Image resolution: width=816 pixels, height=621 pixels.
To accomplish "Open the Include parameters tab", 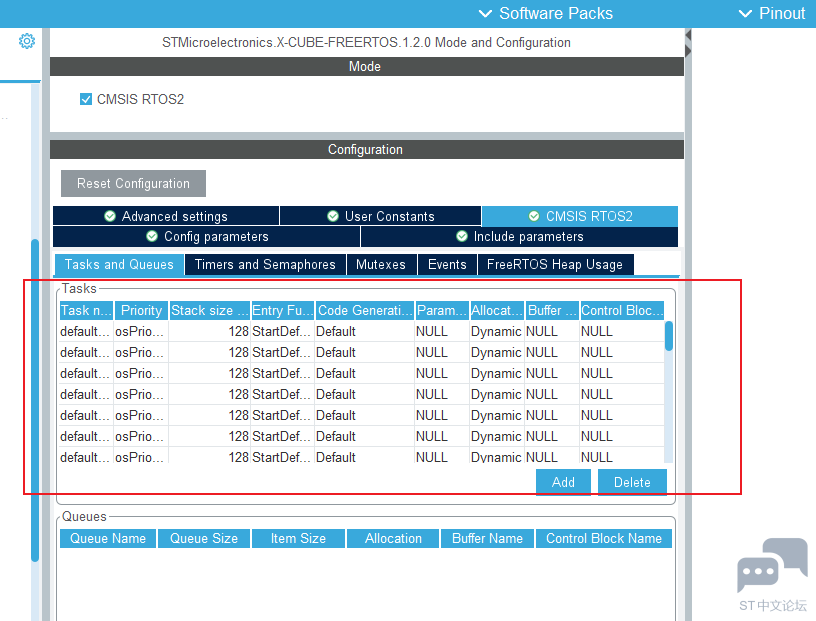I will click(x=519, y=236).
